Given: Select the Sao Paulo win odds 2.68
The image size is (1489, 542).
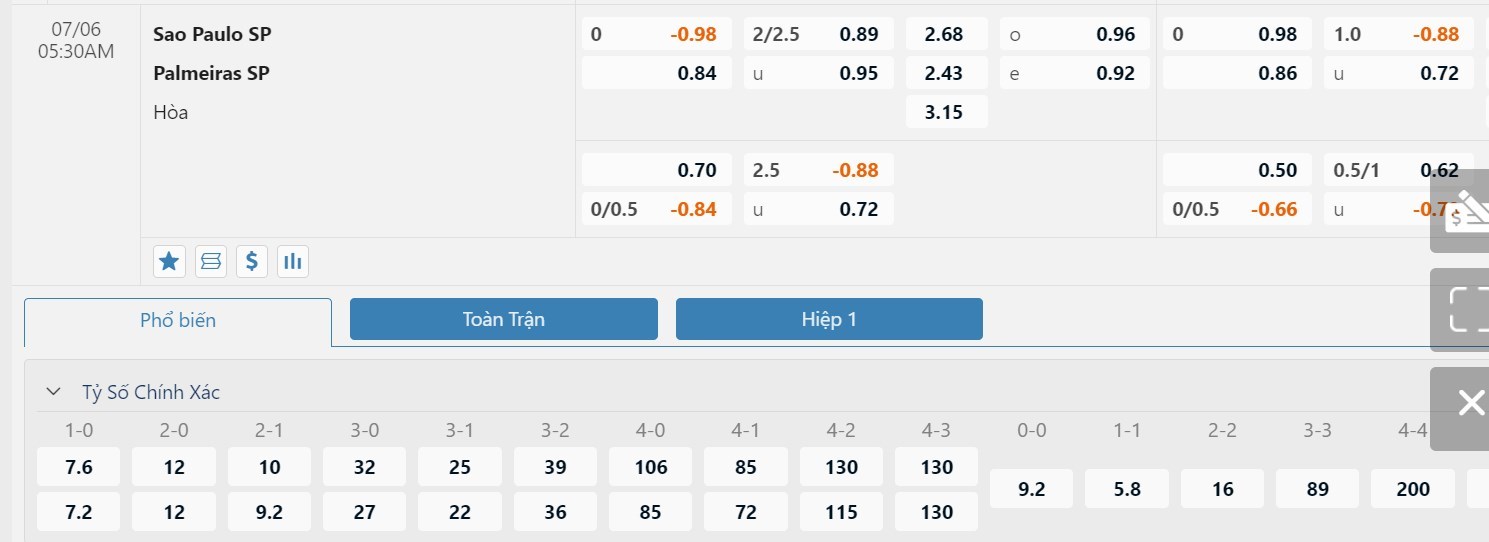Looking at the screenshot, I should click(945, 34).
